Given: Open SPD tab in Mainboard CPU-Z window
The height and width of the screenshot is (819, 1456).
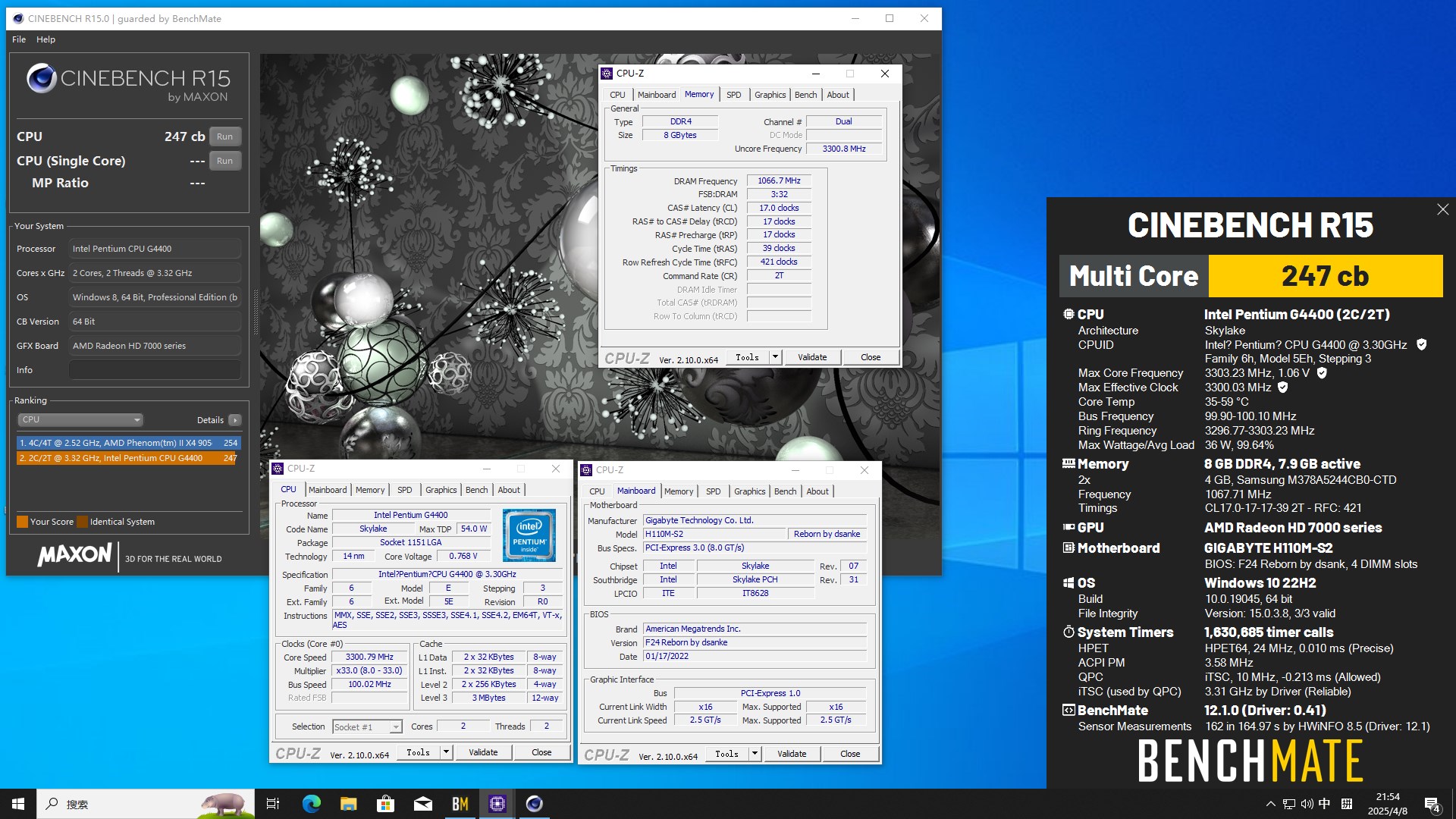Looking at the screenshot, I should pyautogui.click(x=713, y=491).
